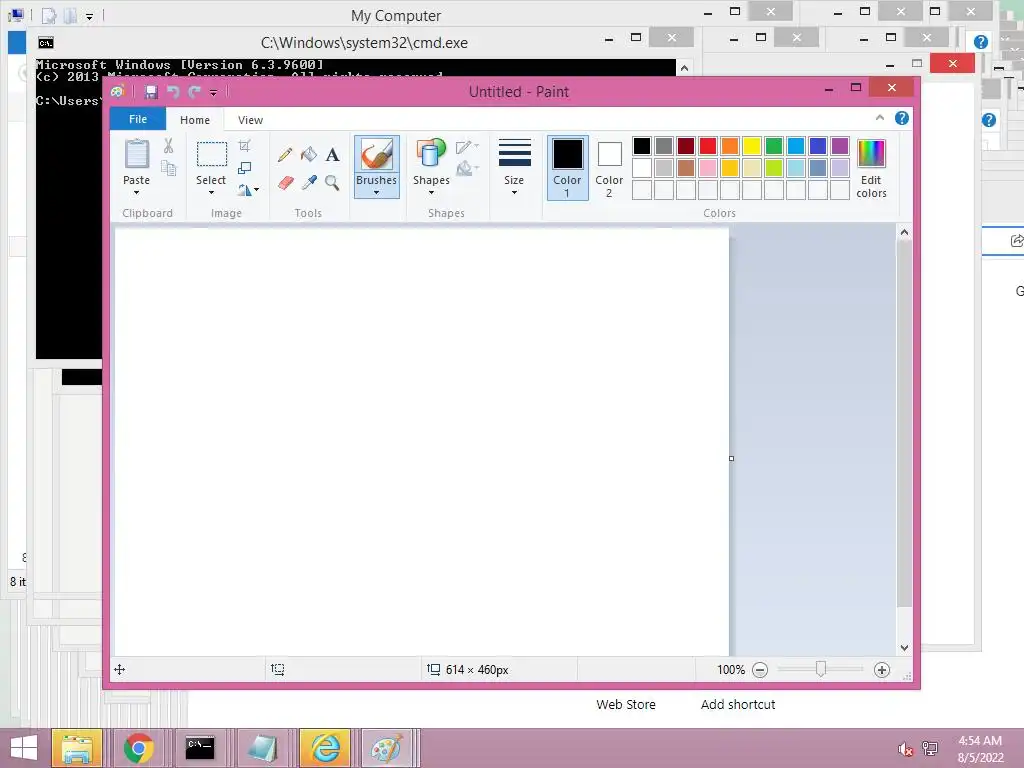Click zoom out minus button
Screen dimensions: 1024x768
[x=760, y=669]
